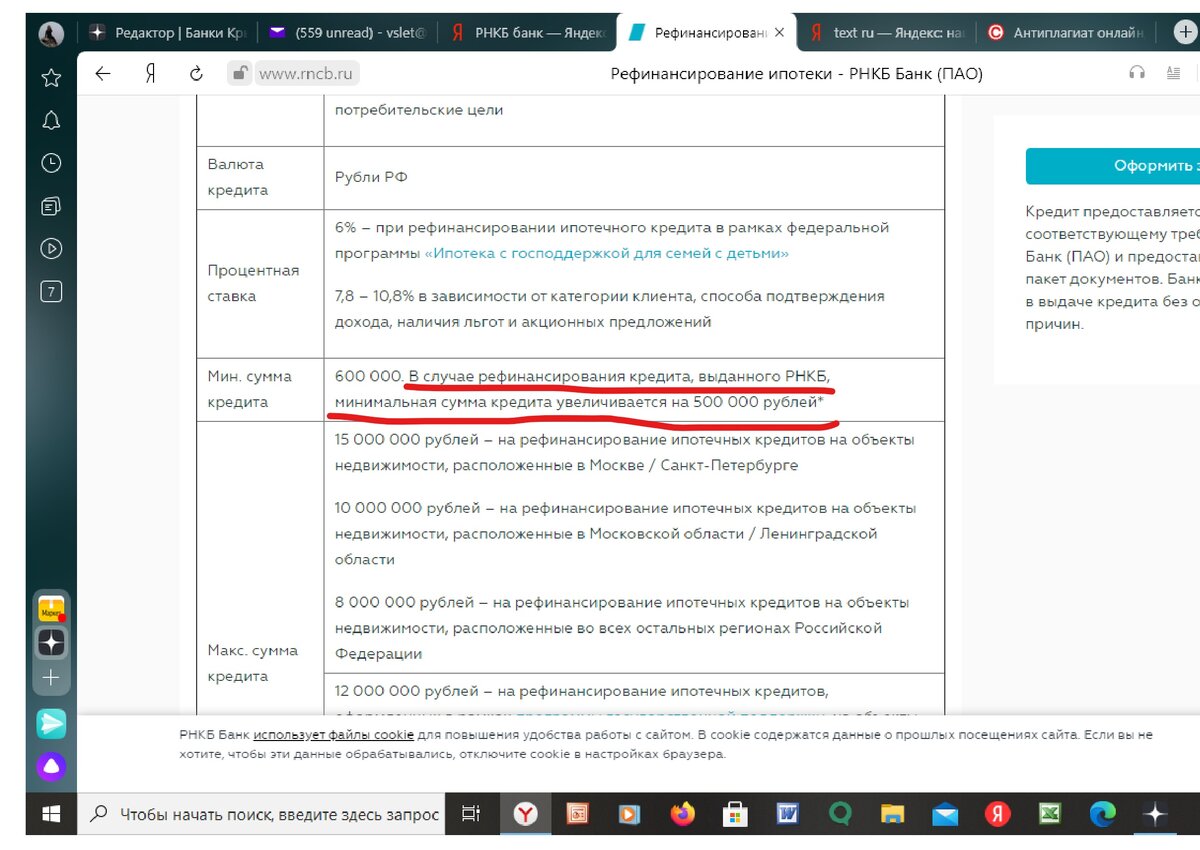Click the page title 'Рефинансирование ипотеки - РНКБ Банк (ПАО)'
Screen dimensions: 1200x850
pos(796,73)
